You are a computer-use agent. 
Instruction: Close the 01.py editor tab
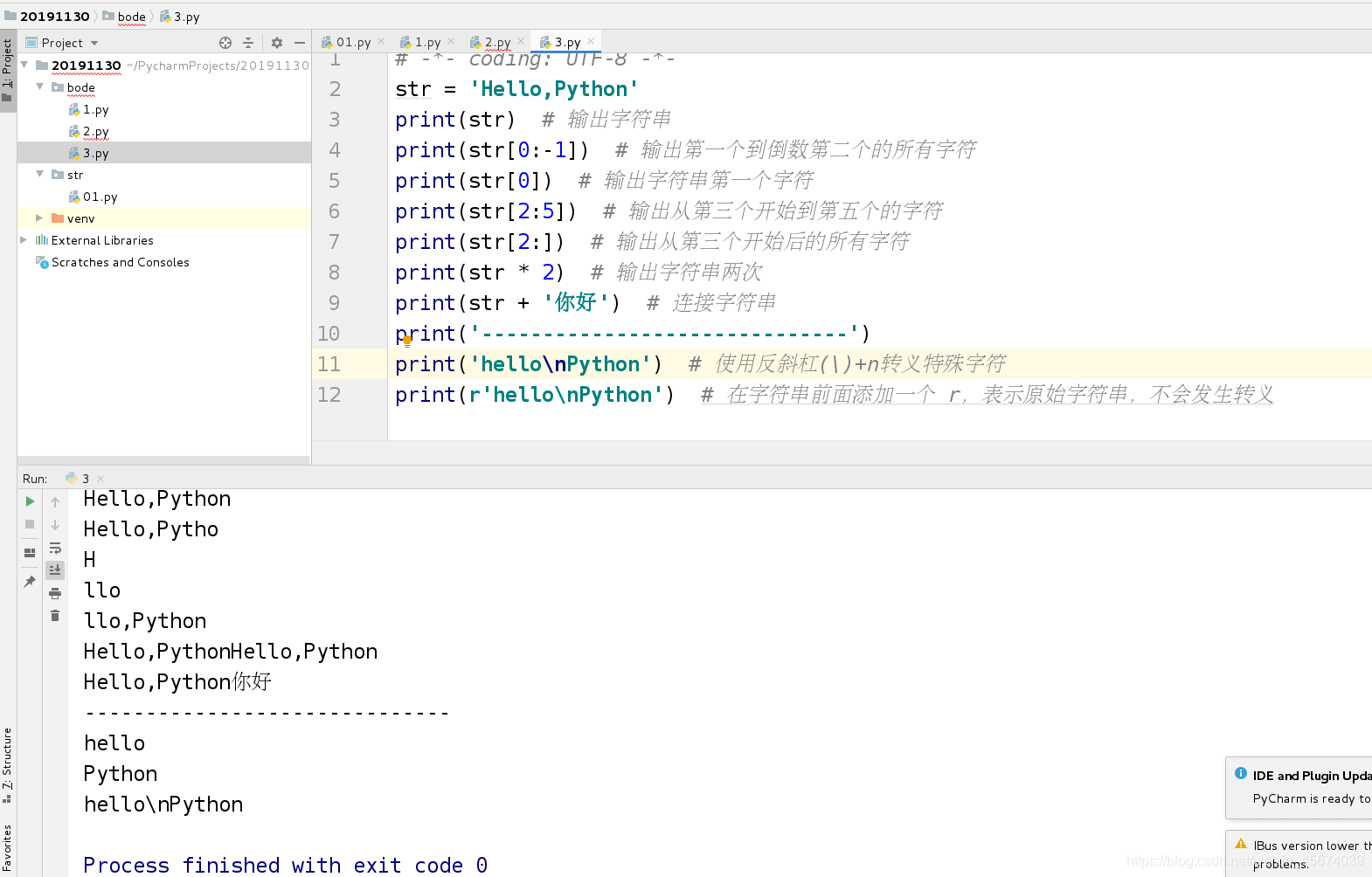381,41
